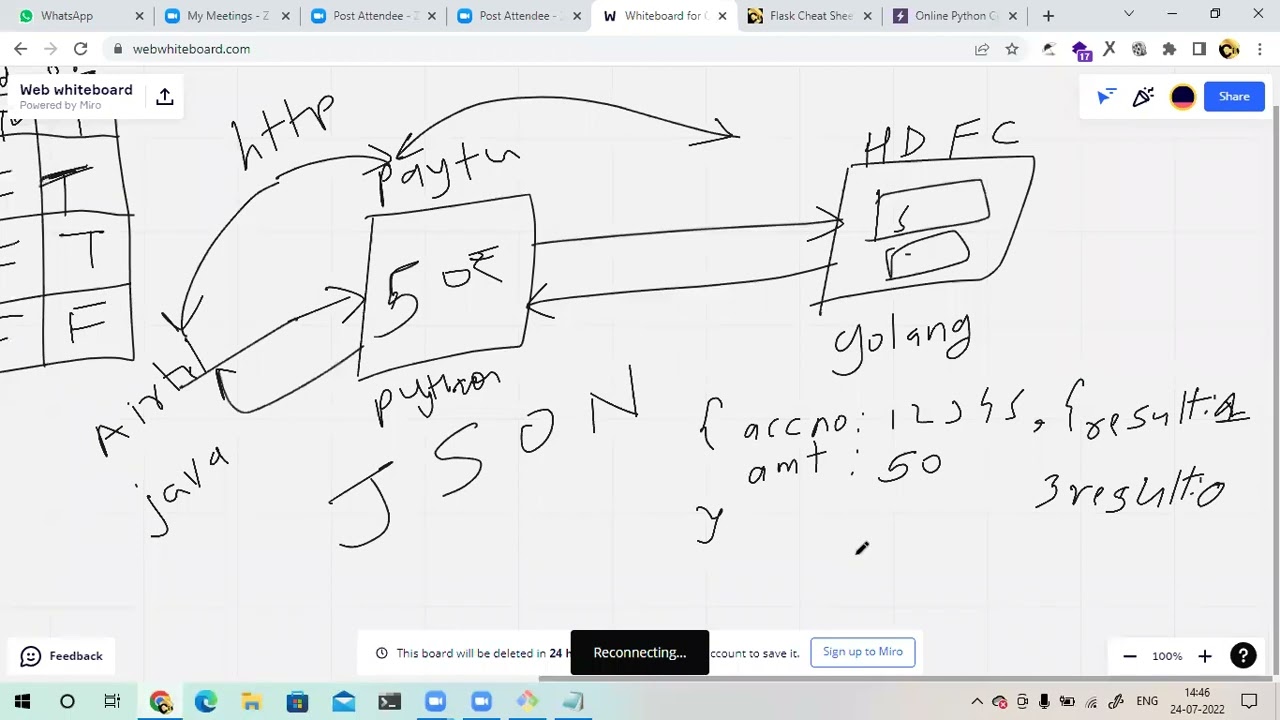The image size is (1280, 720).
Task: Open the Chrome three-dot menu
Action: point(1259,49)
